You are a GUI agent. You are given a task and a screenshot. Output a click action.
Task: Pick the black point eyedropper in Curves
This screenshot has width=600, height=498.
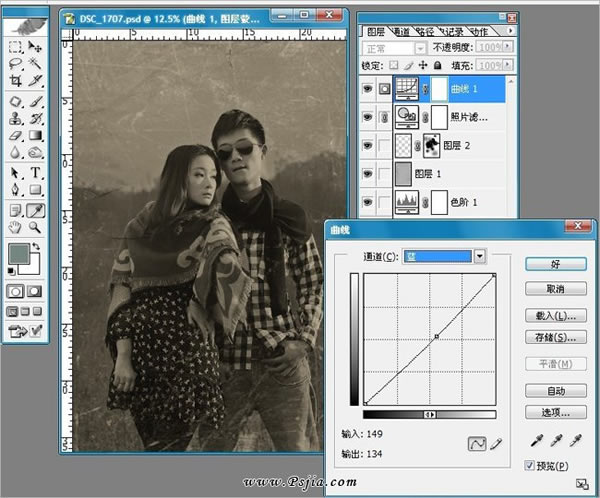(536, 441)
